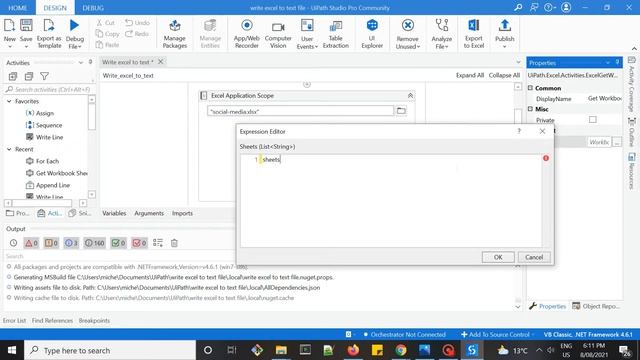Open Analyze File dropdown
640x360 pixels.
[447, 47]
